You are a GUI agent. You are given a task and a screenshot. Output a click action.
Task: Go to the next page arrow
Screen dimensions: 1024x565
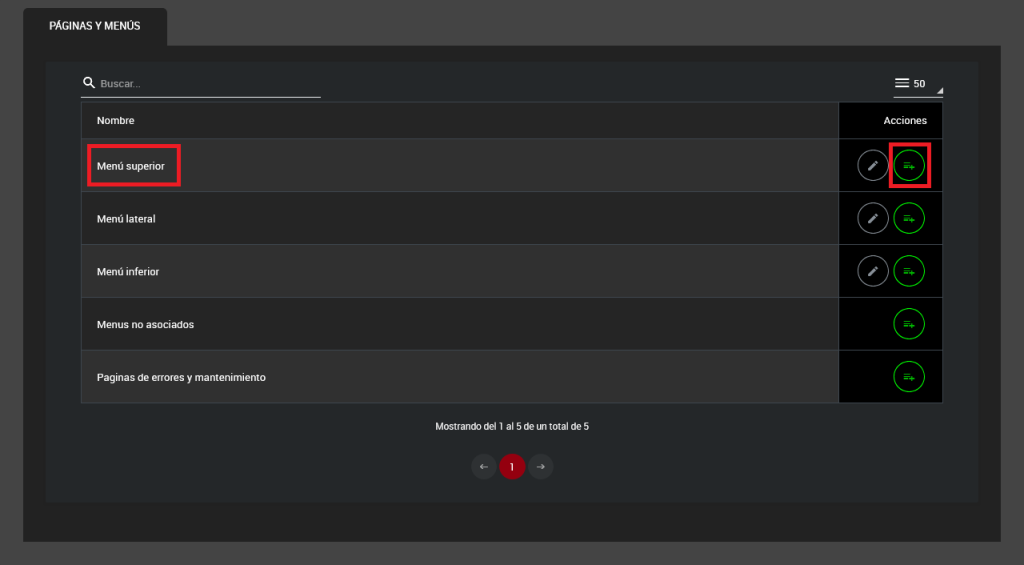(540, 467)
